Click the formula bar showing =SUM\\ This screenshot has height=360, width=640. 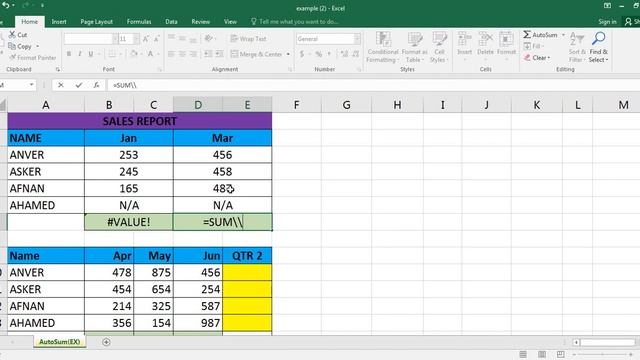click(x=373, y=85)
